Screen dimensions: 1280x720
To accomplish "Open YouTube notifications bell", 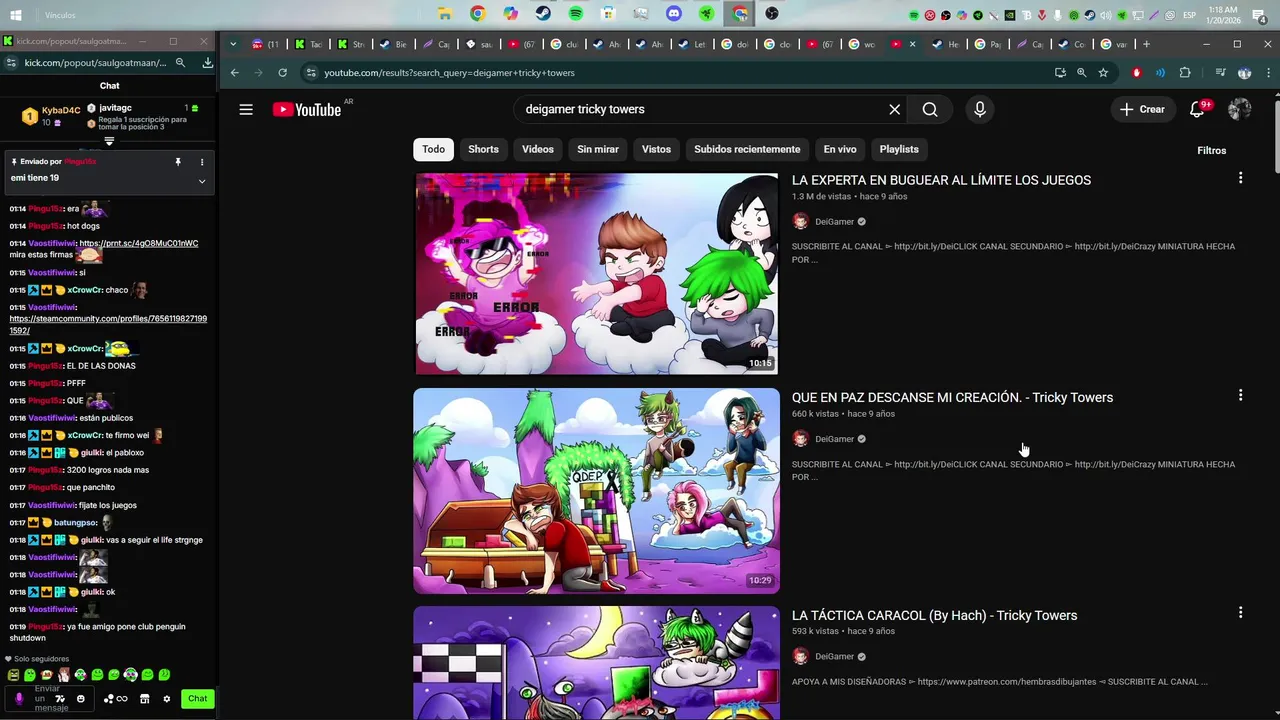I will pyautogui.click(x=1197, y=110).
